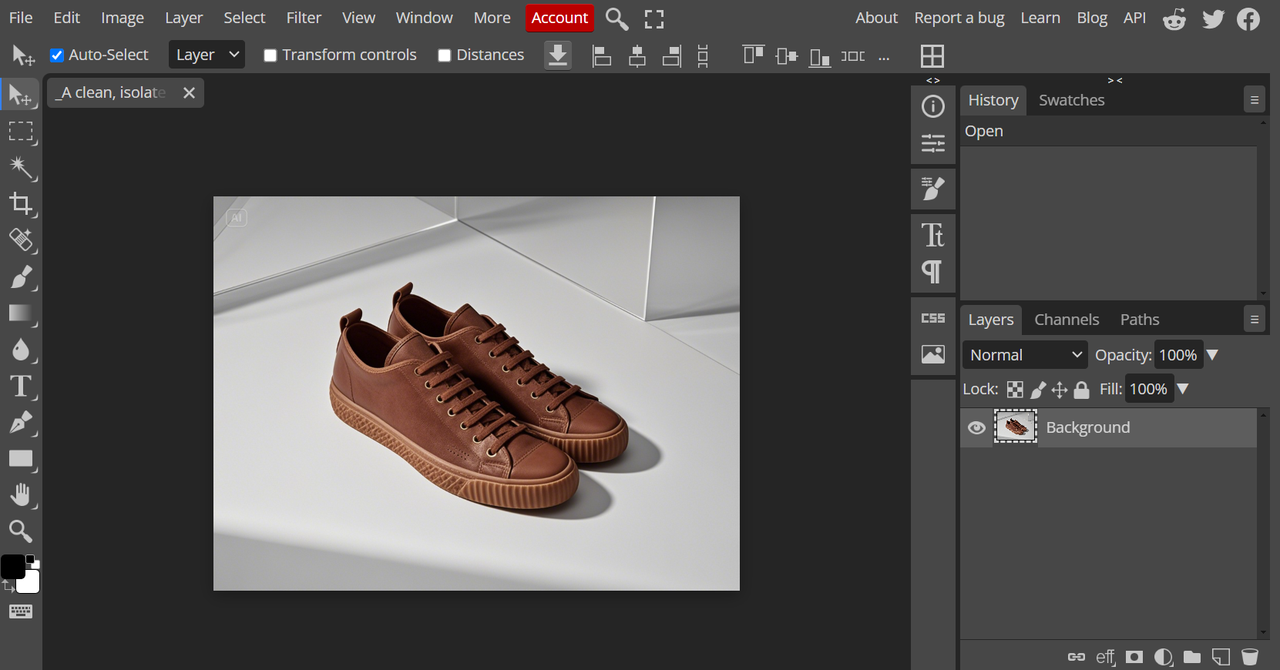This screenshot has width=1280, height=670.
Task: Align vertical centers icon
Action: pyautogui.click(x=787, y=56)
